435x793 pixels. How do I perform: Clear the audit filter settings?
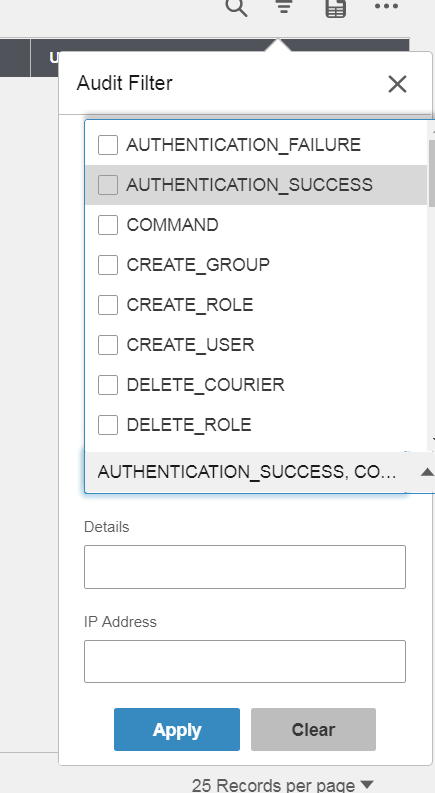313,729
